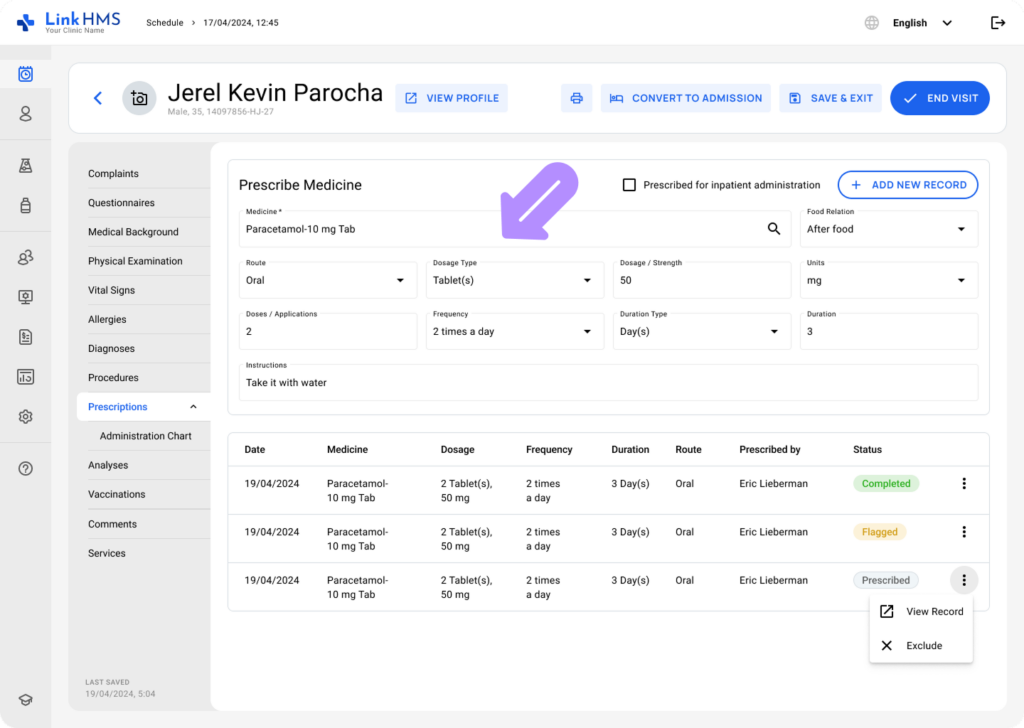The width and height of the screenshot is (1024, 728).
Task: Open the Frequency dropdown
Action: [x=514, y=332]
